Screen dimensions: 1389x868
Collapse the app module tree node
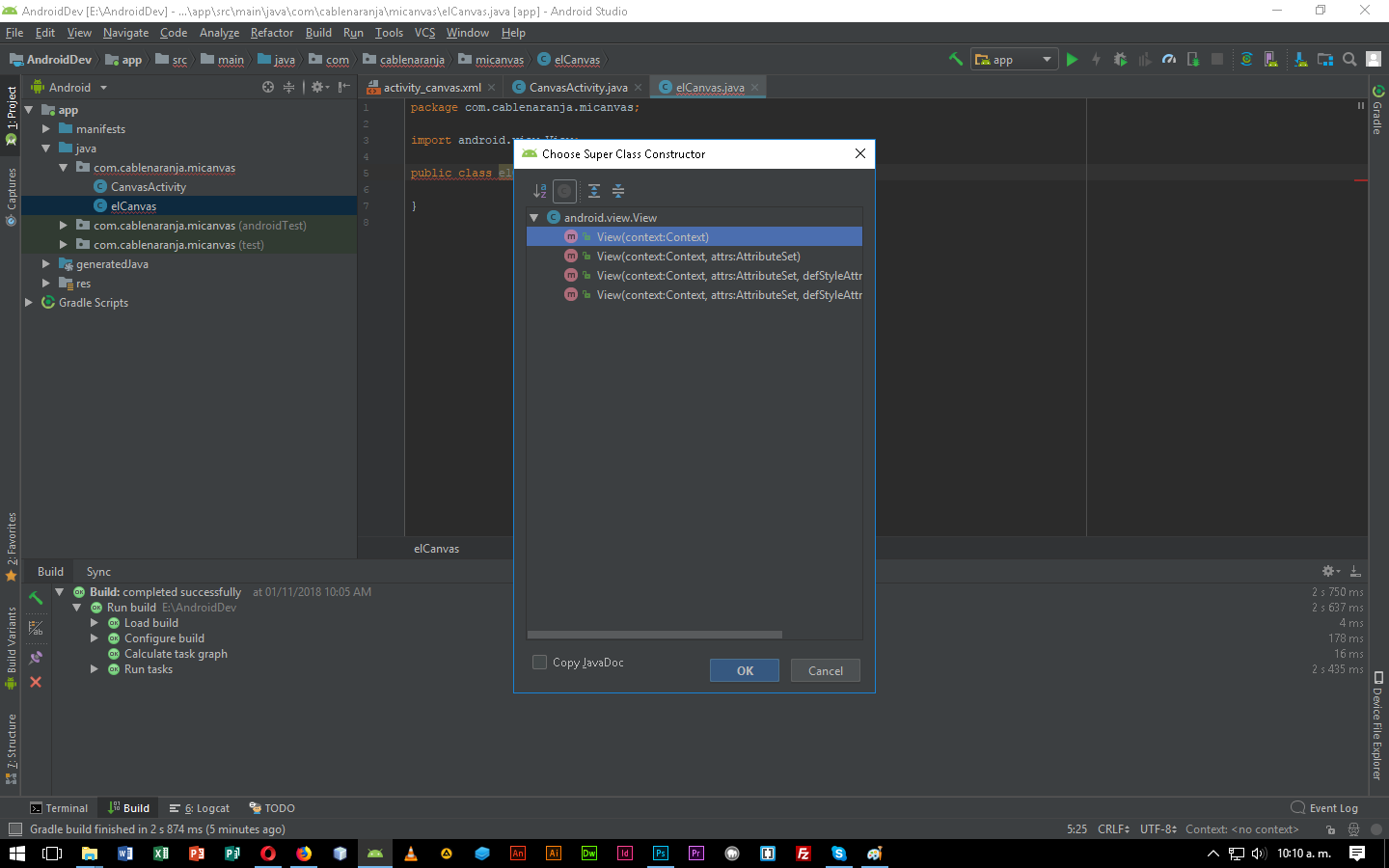click(29, 110)
